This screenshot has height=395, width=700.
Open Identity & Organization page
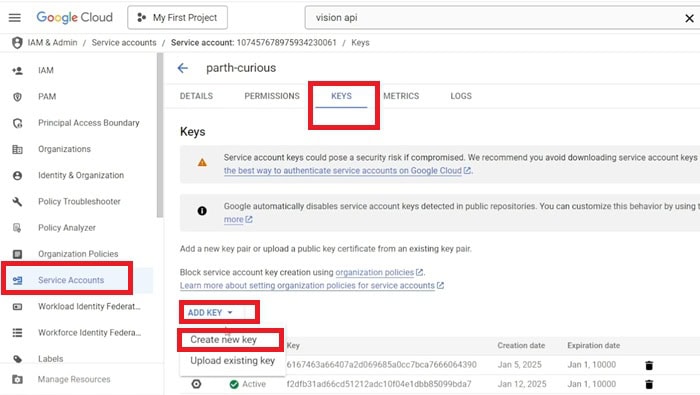tap(81, 175)
